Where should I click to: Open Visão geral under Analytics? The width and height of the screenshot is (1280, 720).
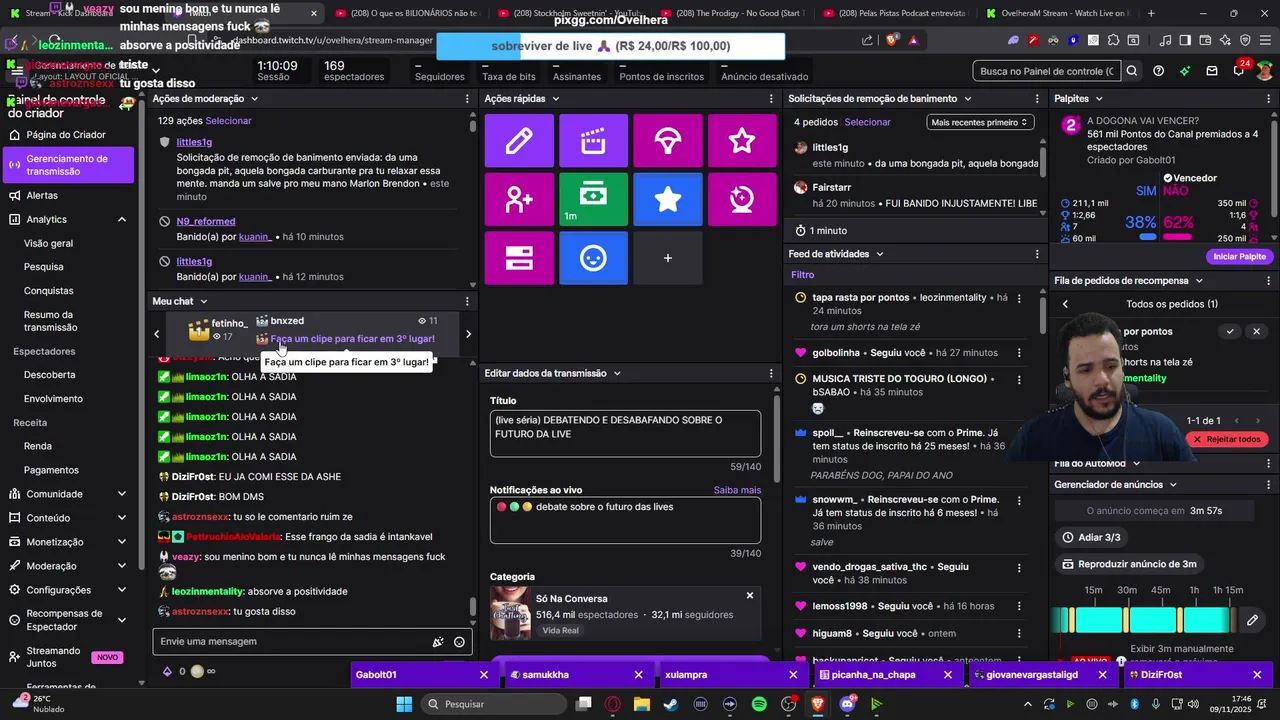coord(48,243)
